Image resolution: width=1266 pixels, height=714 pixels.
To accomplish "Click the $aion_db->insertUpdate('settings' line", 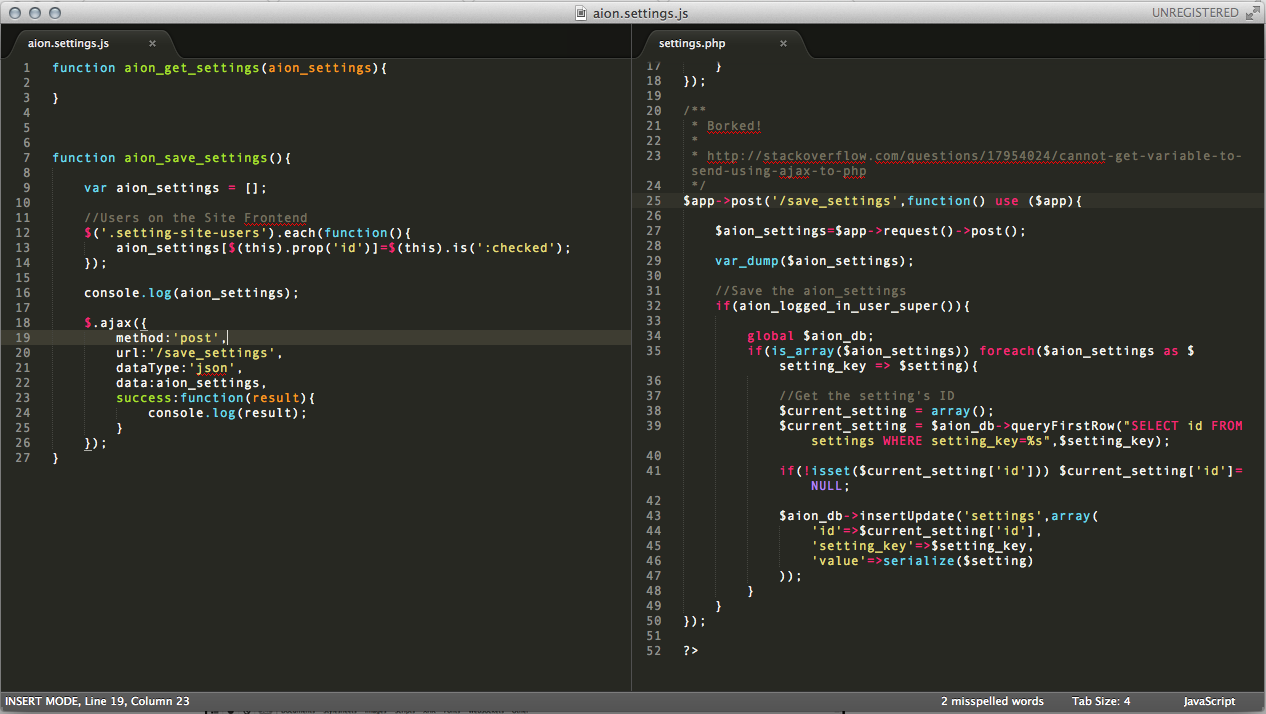I will pos(939,516).
